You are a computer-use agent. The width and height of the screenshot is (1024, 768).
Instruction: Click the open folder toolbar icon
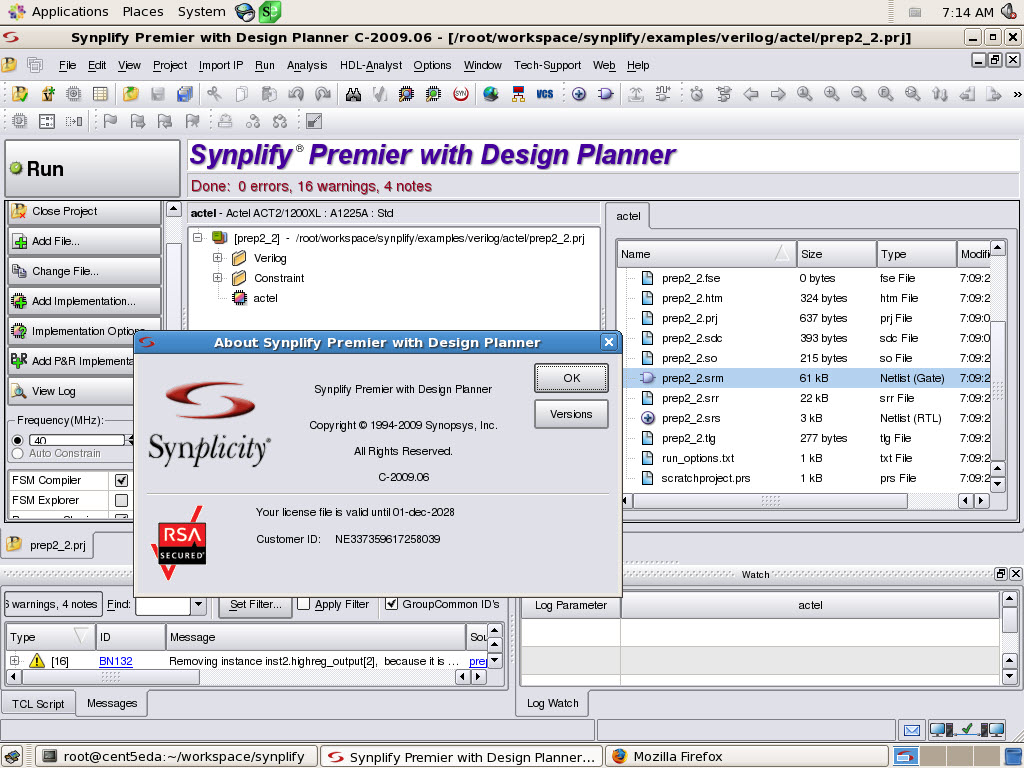[131, 94]
